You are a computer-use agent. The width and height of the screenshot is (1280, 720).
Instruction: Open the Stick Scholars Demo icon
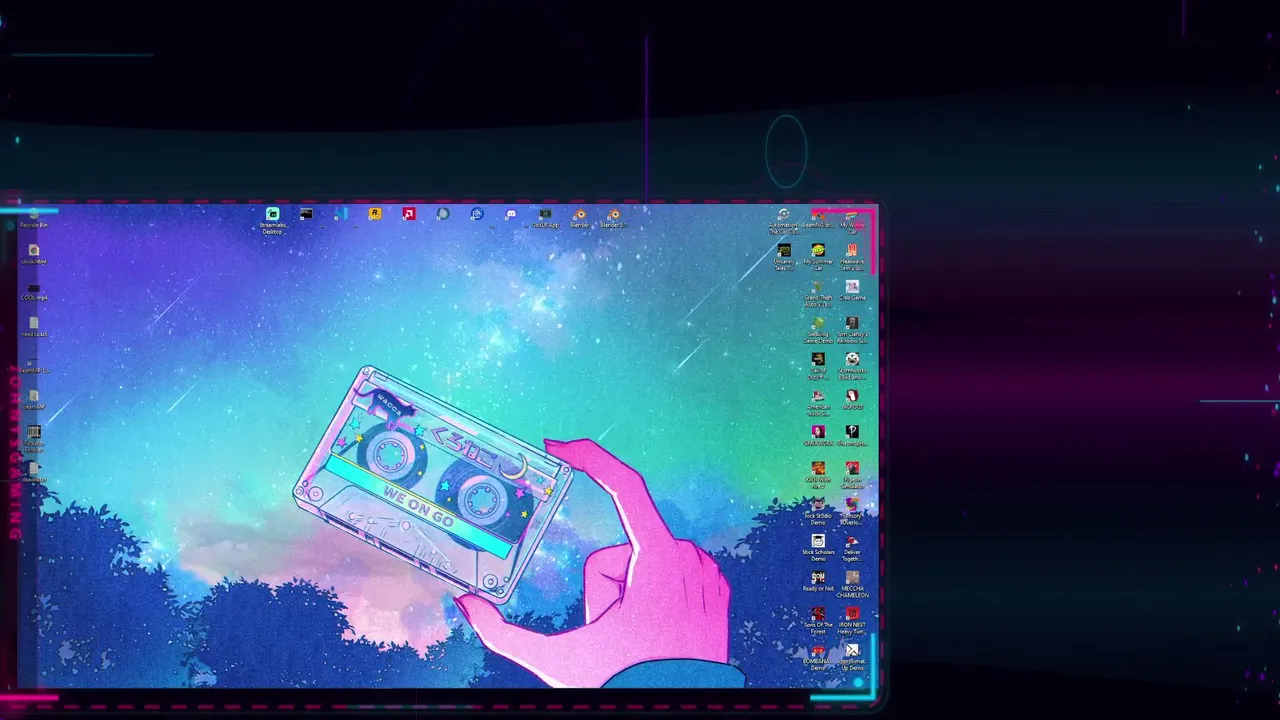(x=818, y=548)
